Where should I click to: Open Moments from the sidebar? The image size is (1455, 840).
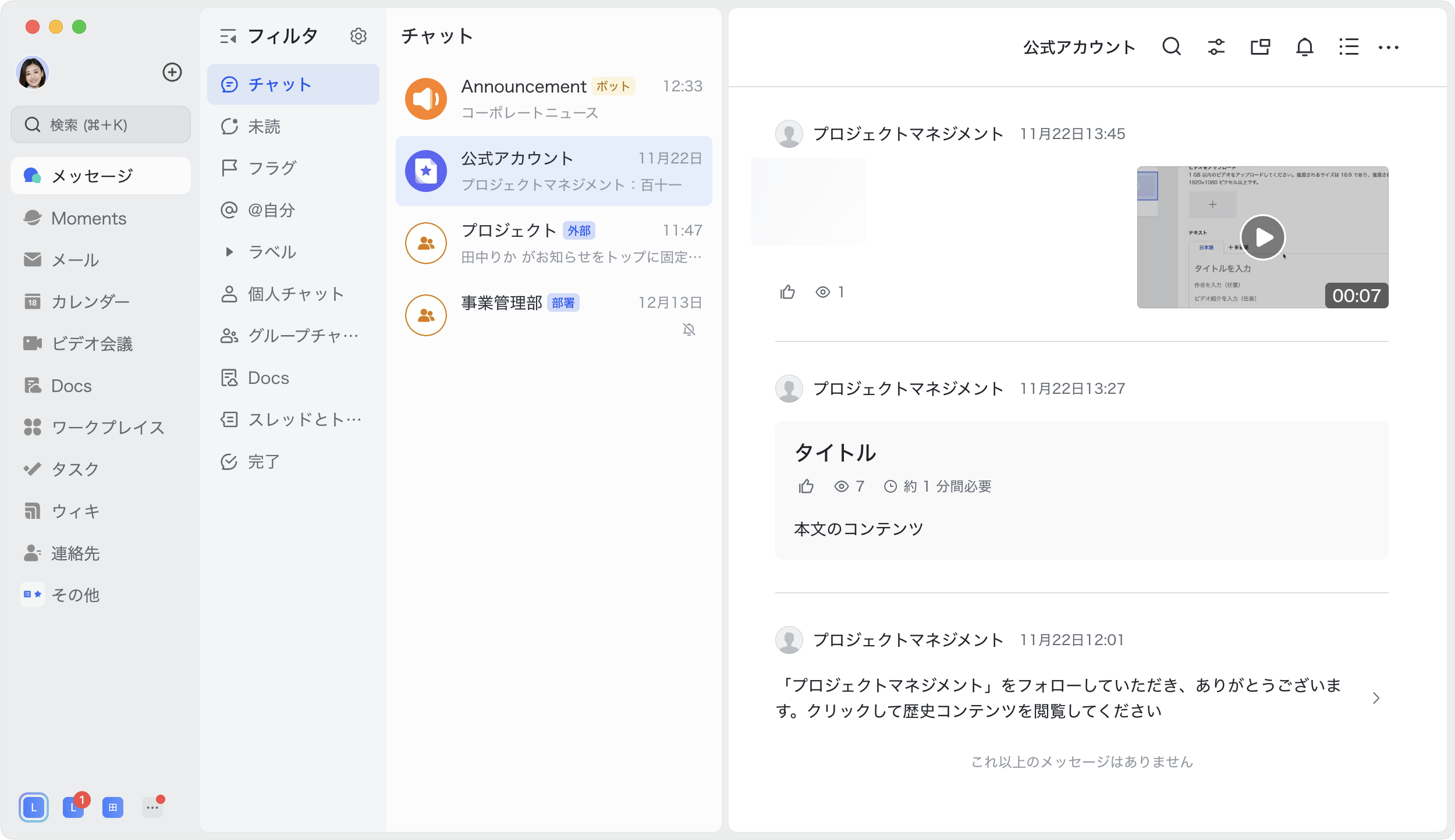click(x=88, y=218)
